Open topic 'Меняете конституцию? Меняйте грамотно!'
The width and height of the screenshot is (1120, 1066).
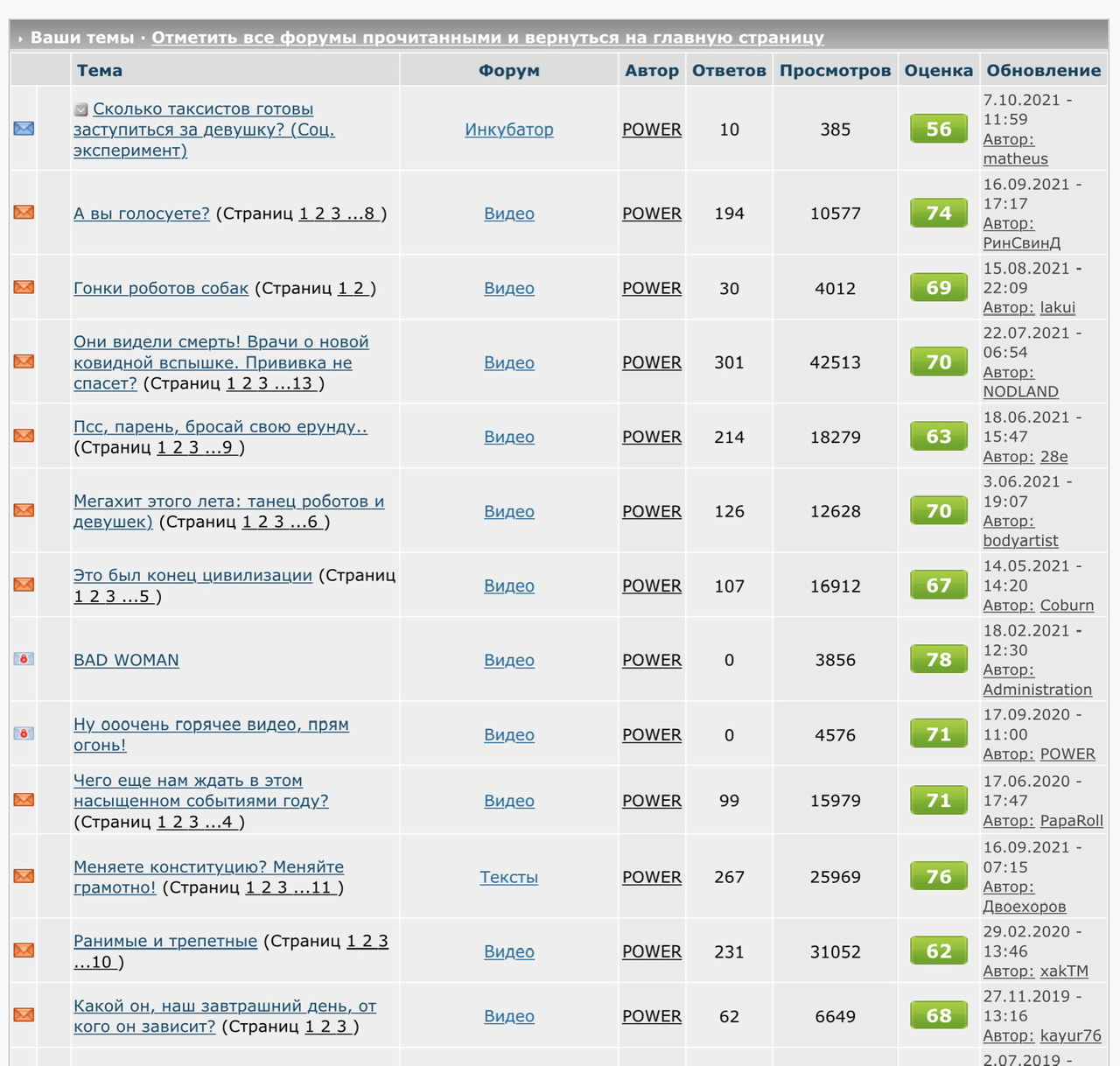point(208,877)
